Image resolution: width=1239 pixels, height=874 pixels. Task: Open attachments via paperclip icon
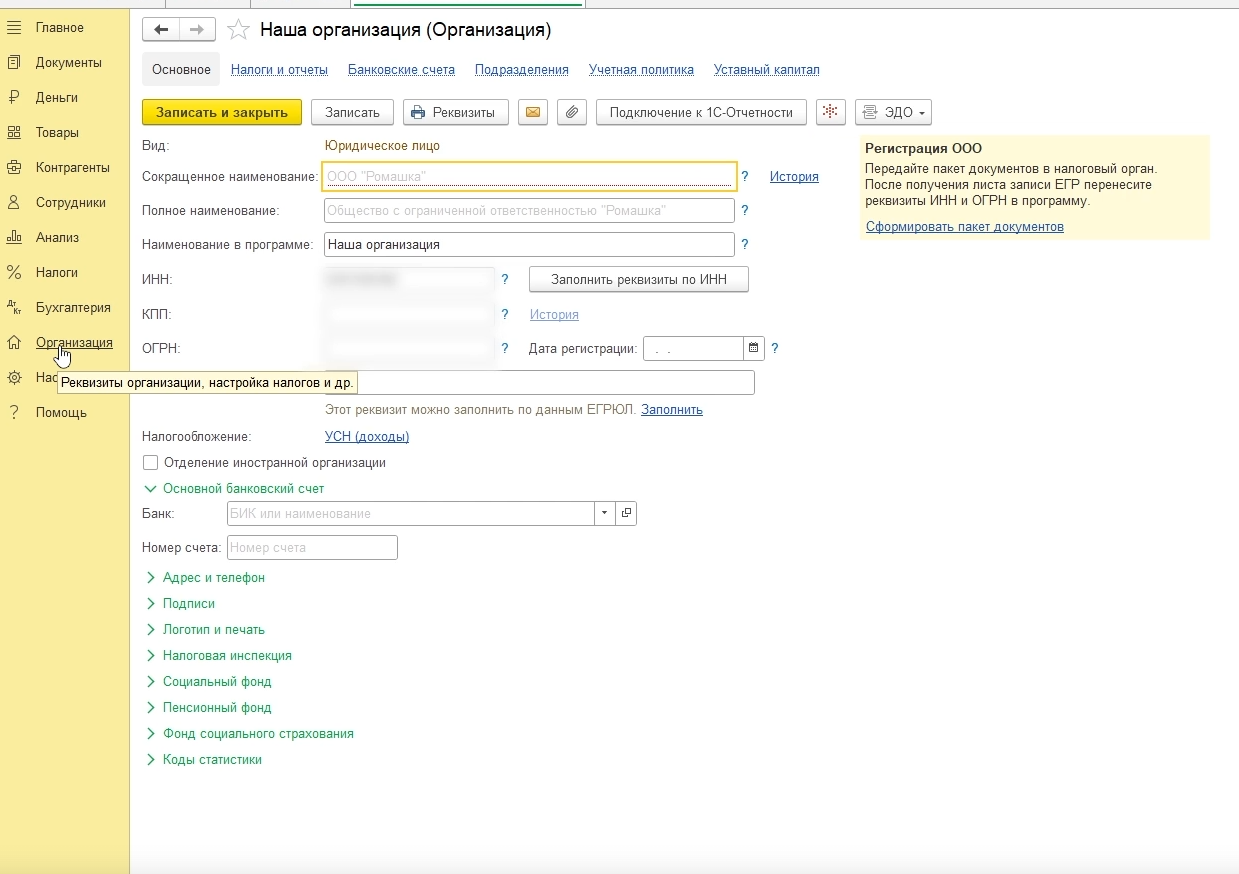(571, 112)
